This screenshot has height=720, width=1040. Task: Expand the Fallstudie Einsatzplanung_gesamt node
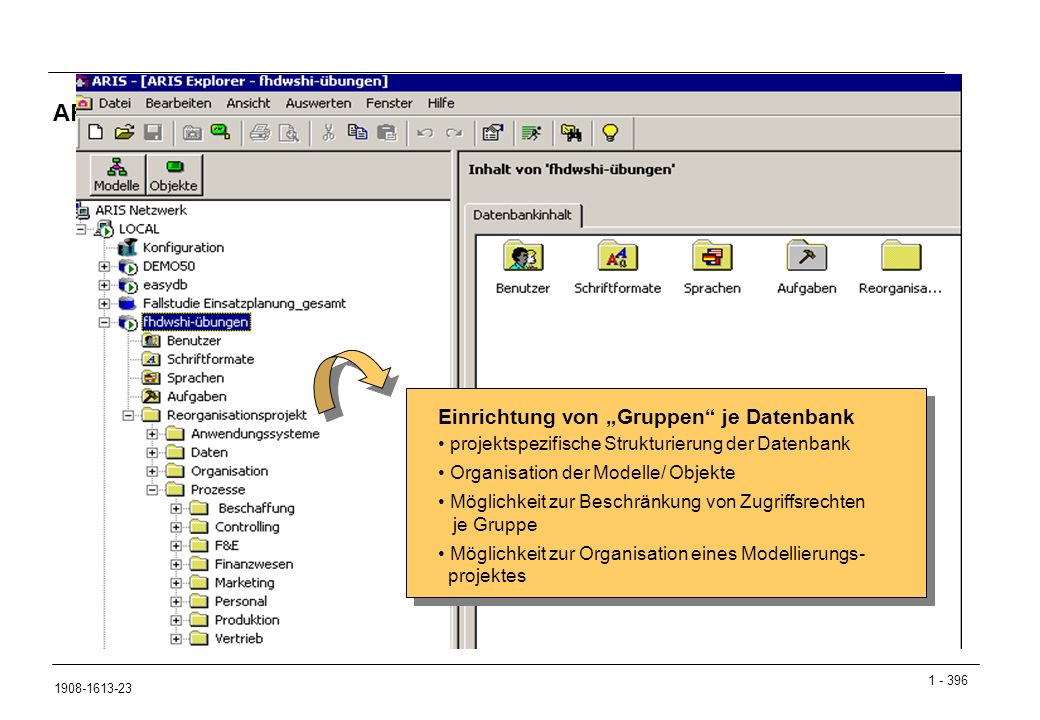(104, 304)
